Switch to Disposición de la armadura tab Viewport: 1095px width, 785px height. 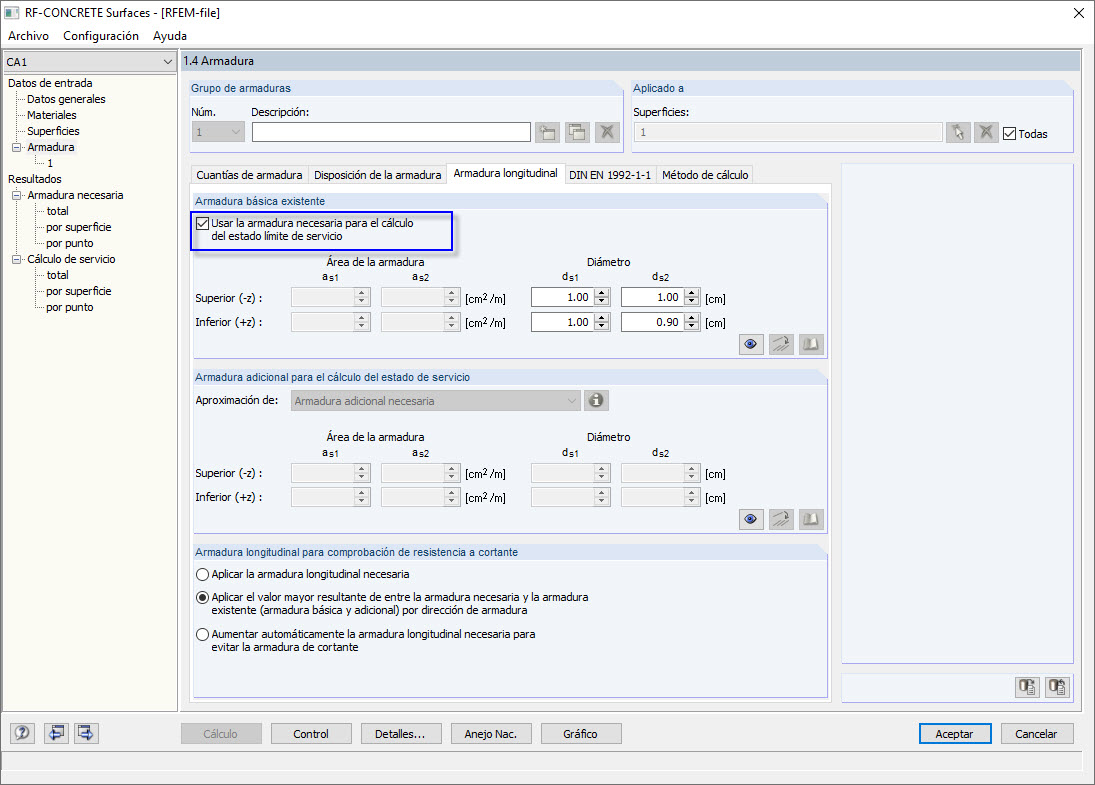click(x=377, y=175)
